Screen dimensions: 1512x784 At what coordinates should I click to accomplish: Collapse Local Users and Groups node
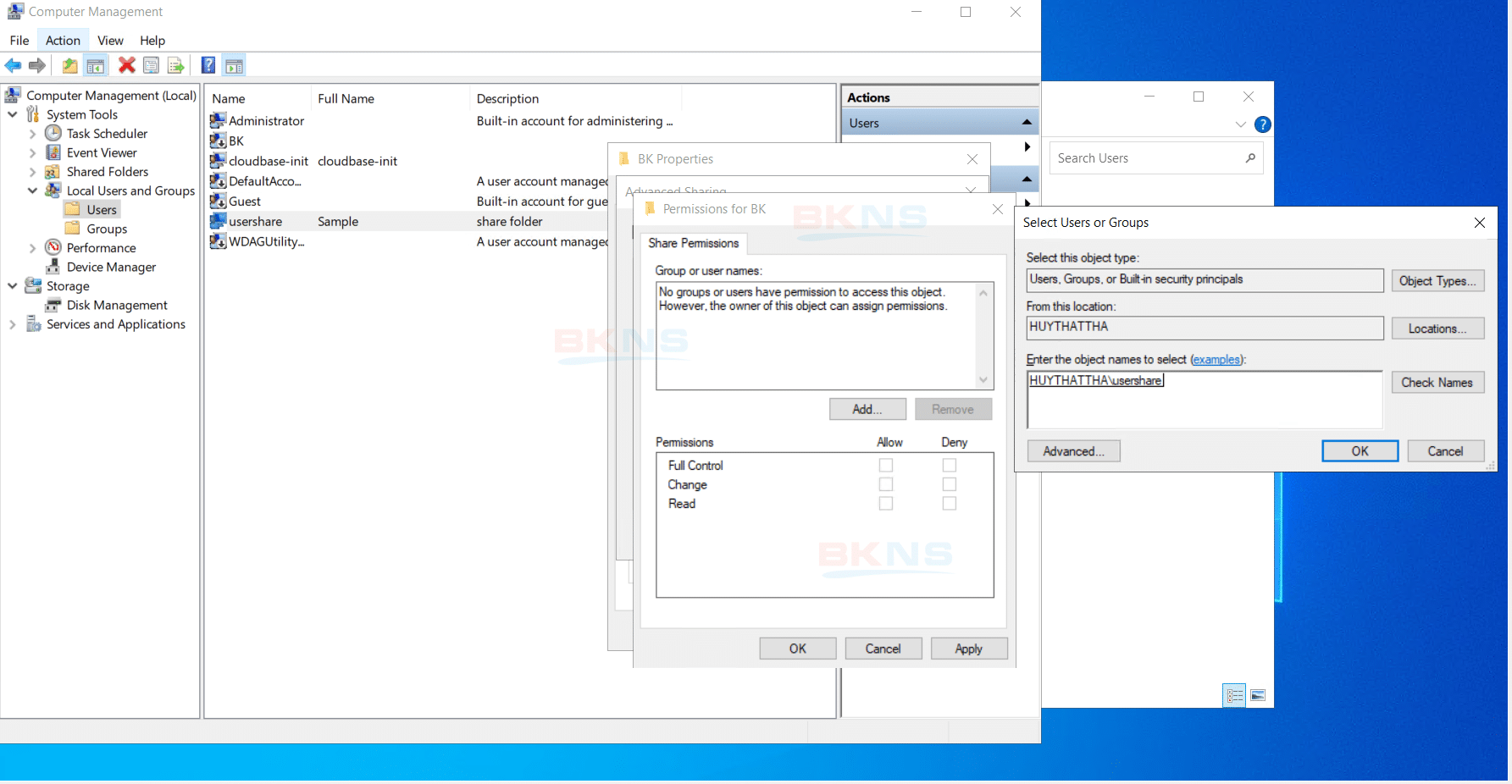click(x=32, y=190)
